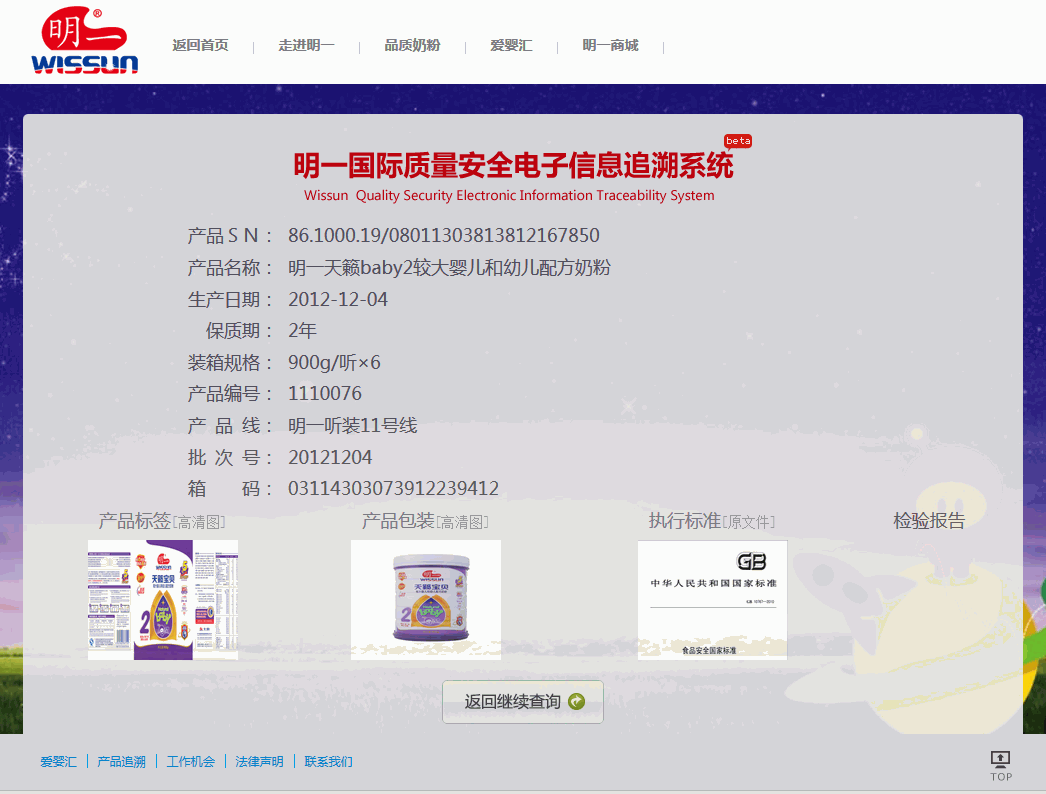Click green arrow icon on query button
The height and width of the screenshot is (794, 1046).
click(x=576, y=702)
